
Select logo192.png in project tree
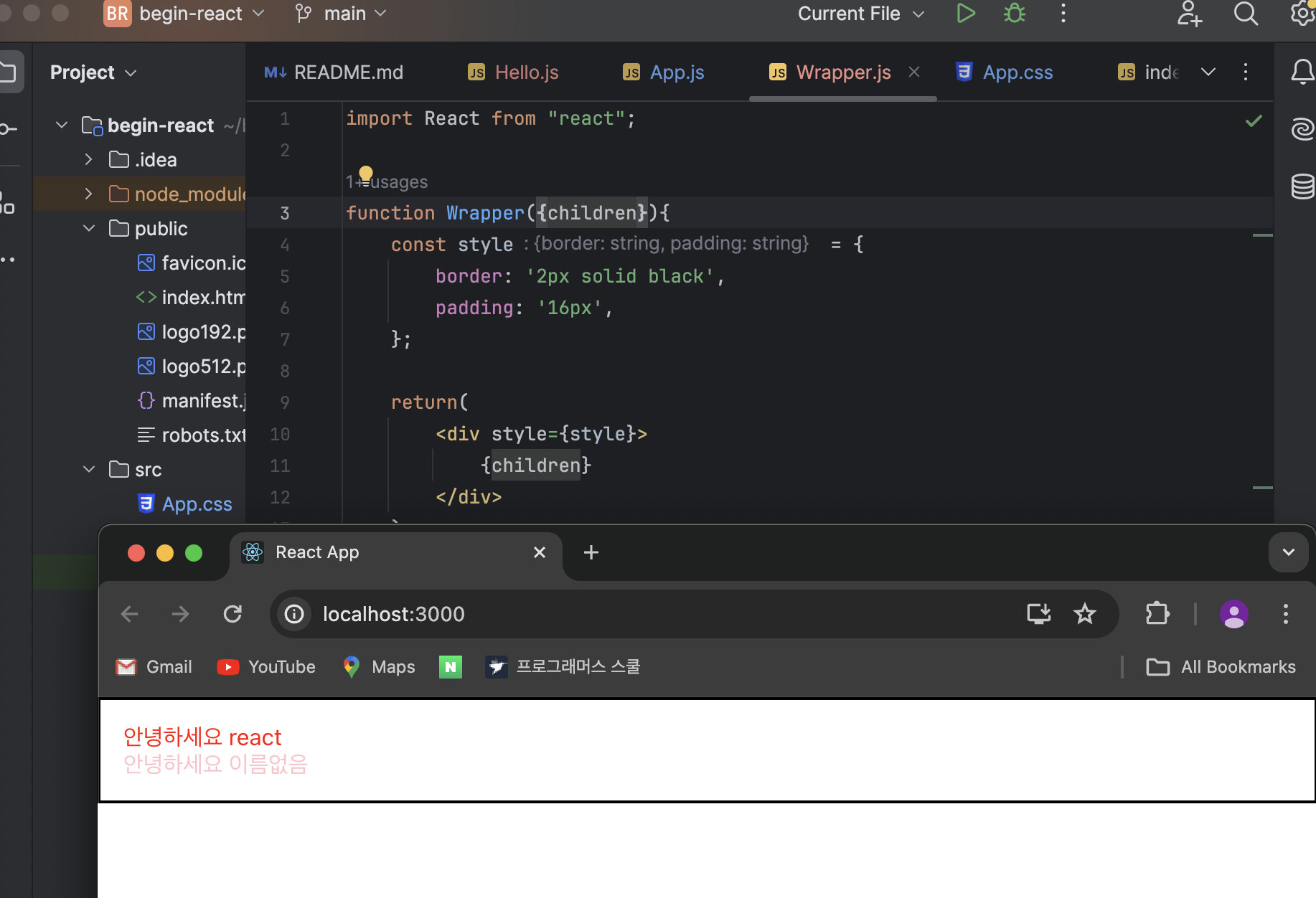coord(192,332)
